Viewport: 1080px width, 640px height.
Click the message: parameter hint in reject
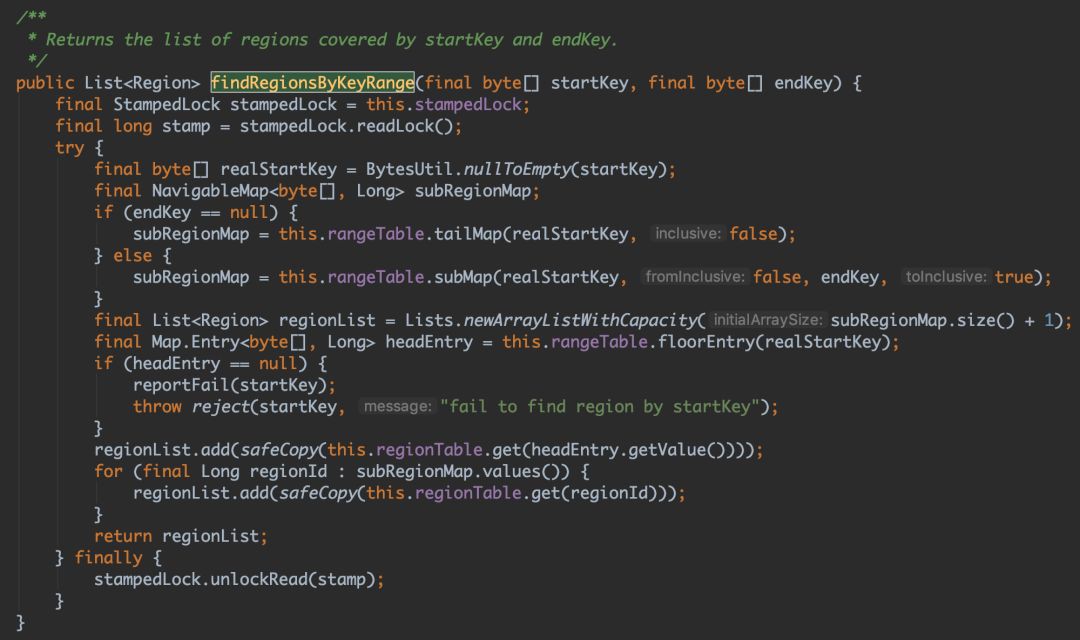tap(397, 406)
